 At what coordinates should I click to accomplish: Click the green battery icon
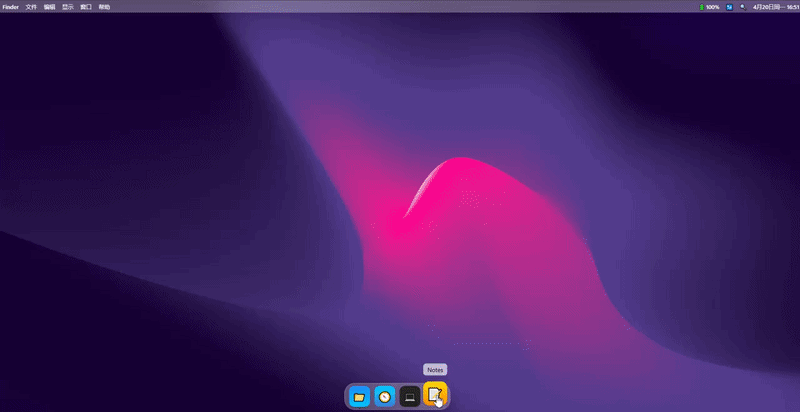[700, 6]
